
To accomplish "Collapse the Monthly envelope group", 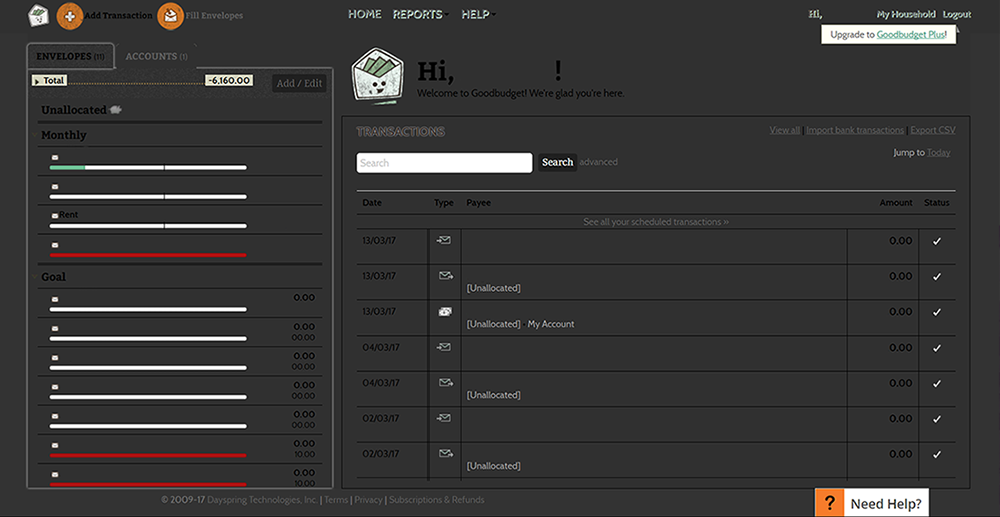I will (34, 135).
